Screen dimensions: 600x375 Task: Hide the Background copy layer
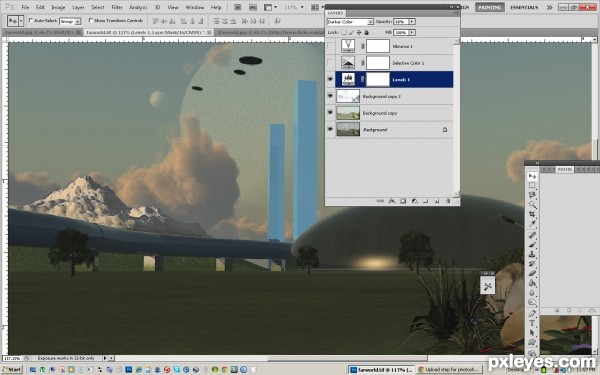(330, 112)
